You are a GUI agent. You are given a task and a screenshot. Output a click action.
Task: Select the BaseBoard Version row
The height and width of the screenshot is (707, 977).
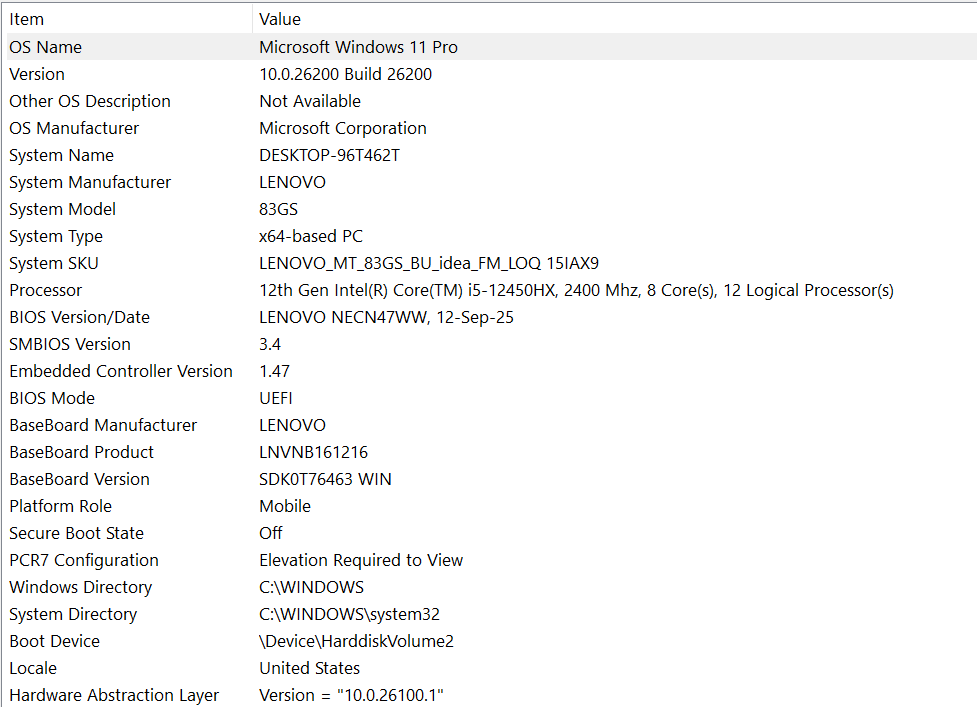coord(492,479)
